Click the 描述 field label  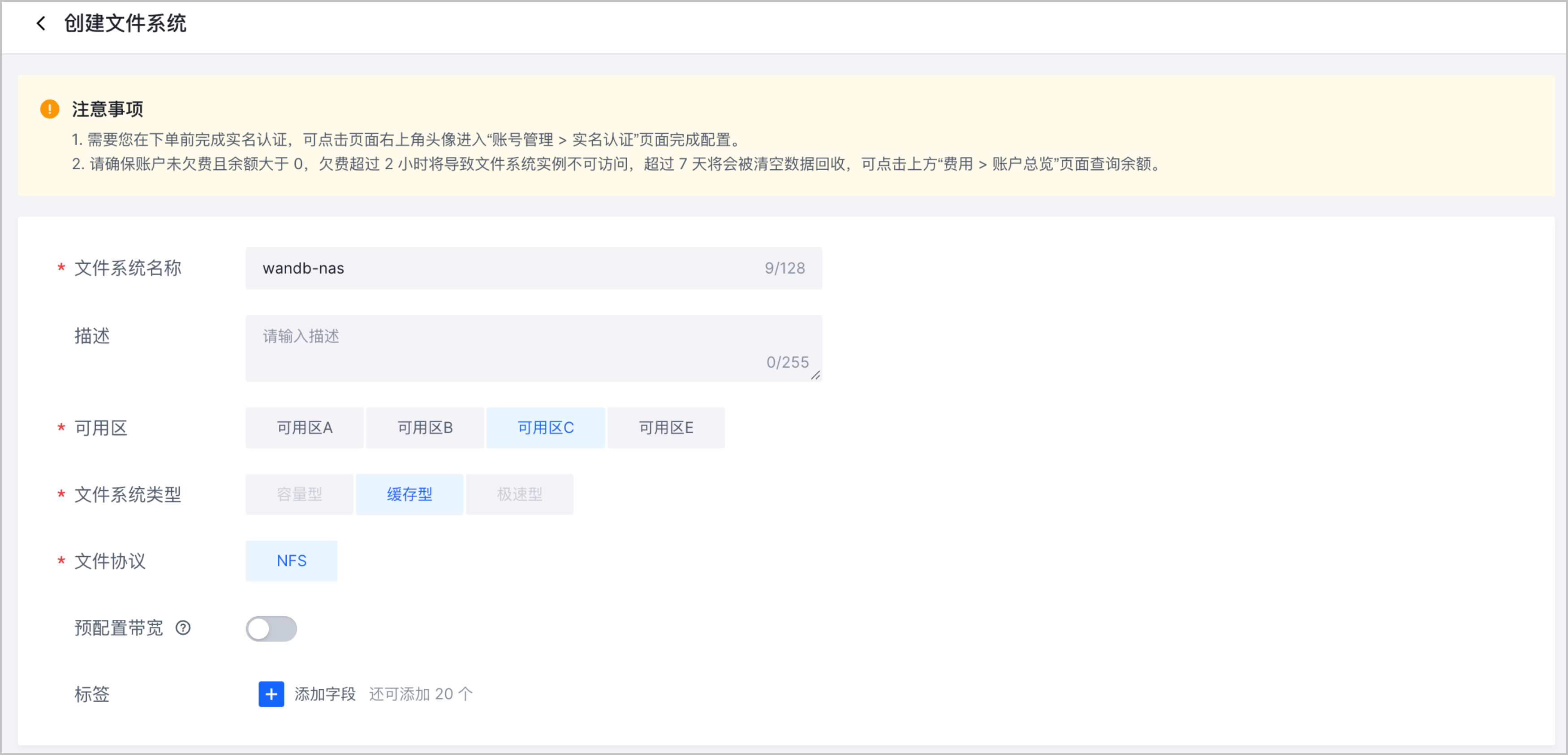pos(92,335)
